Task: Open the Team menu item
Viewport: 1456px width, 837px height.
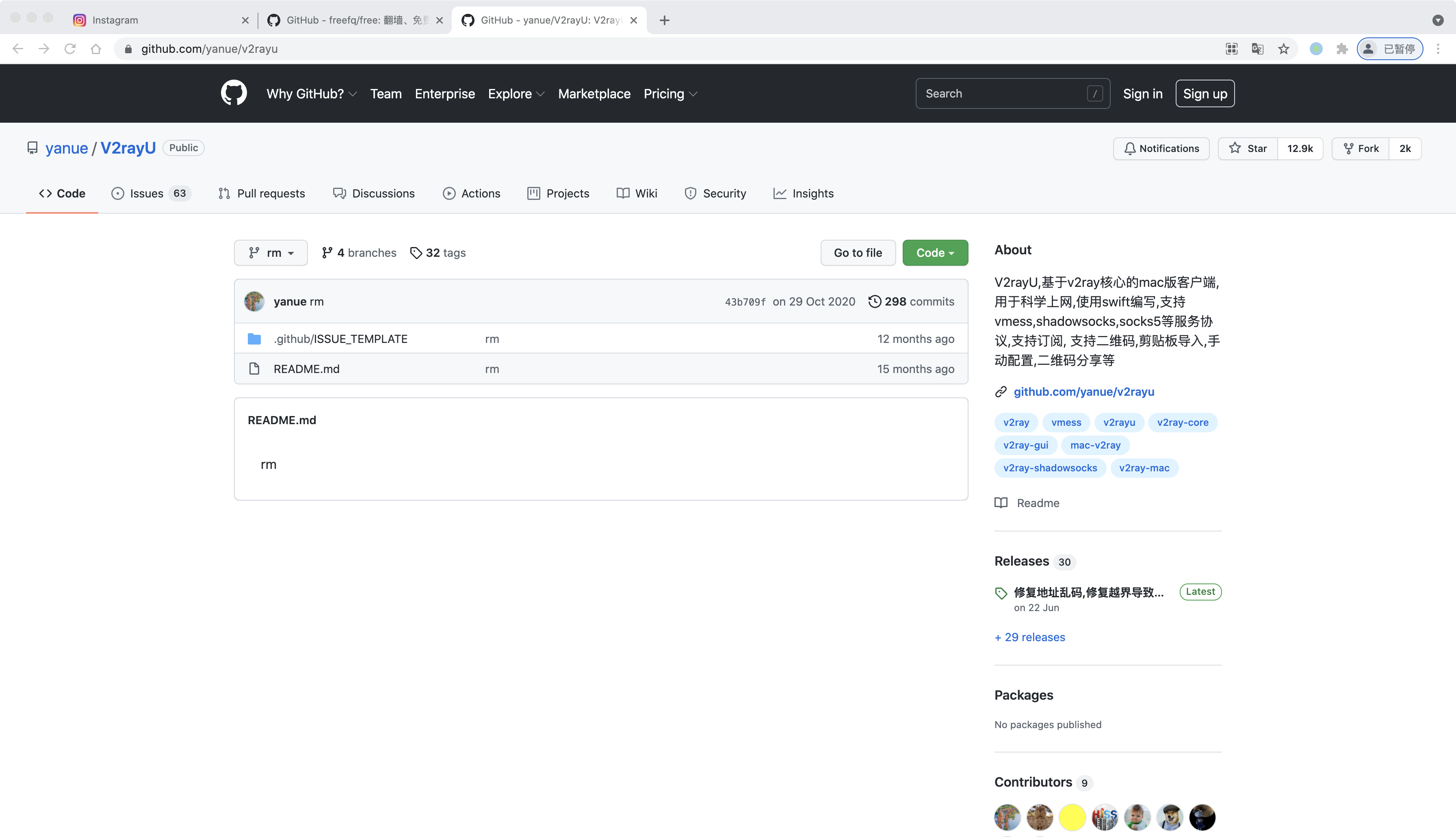Action: (x=386, y=94)
